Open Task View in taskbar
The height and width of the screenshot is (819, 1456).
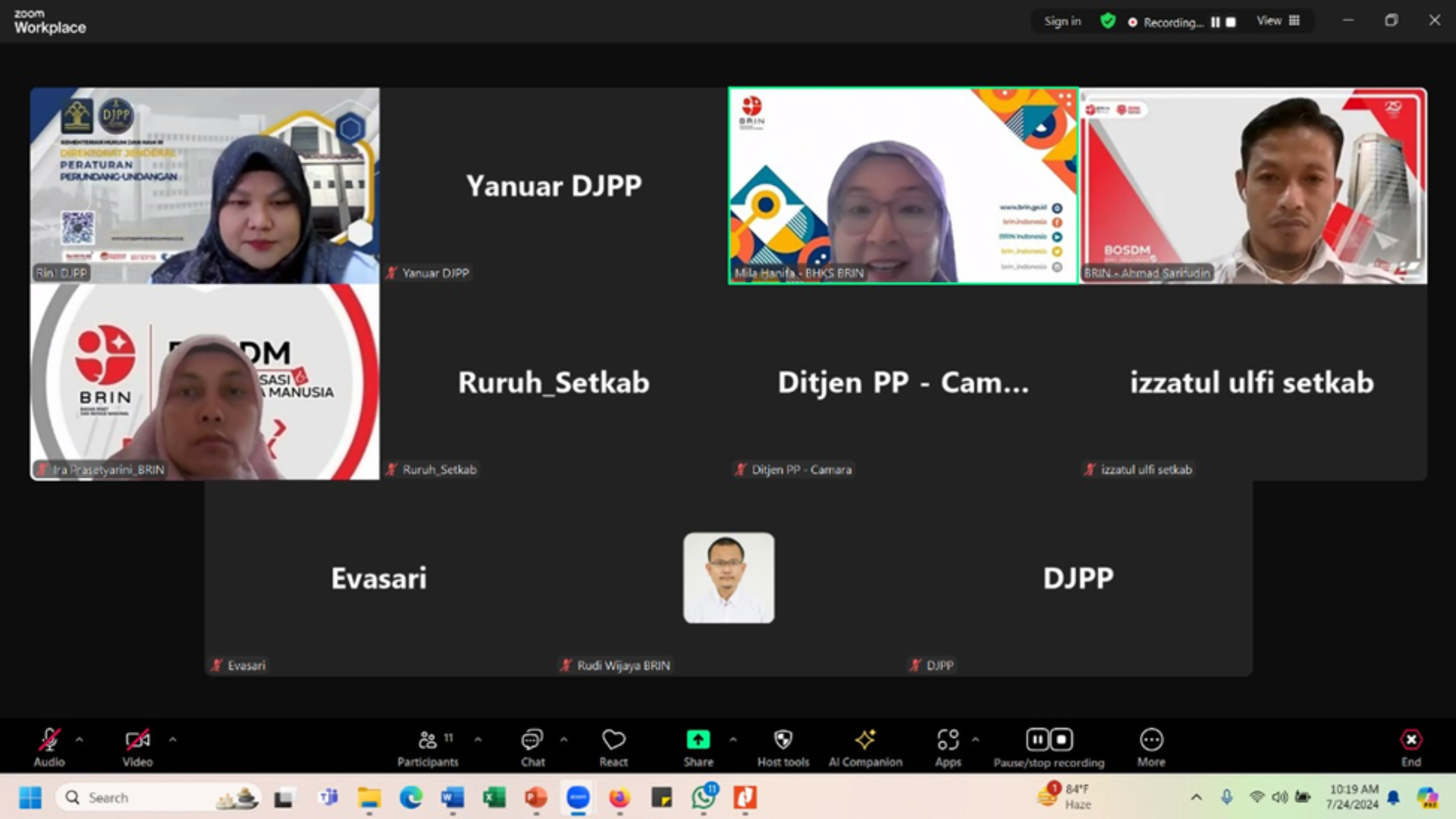point(284,798)
